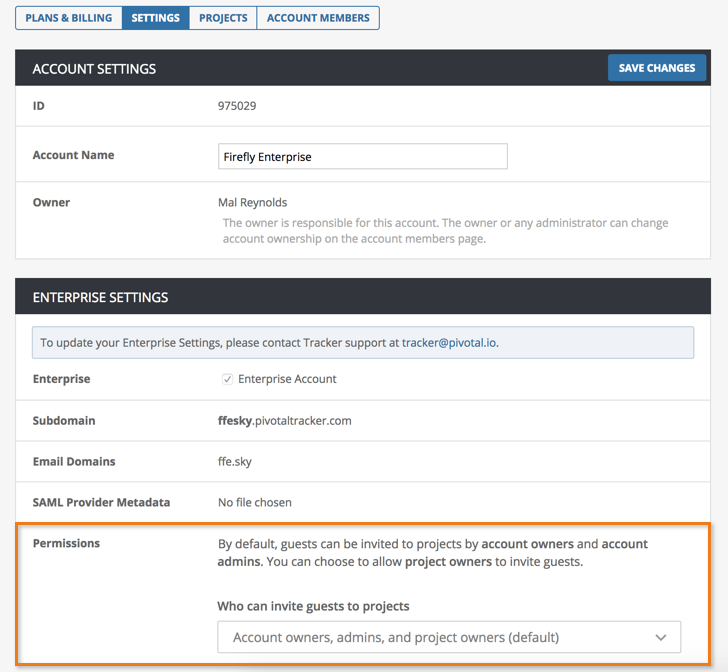Click the SAML 'No file chosen' text
Viewport: 728px width, 672px height.
click(255, 502)
